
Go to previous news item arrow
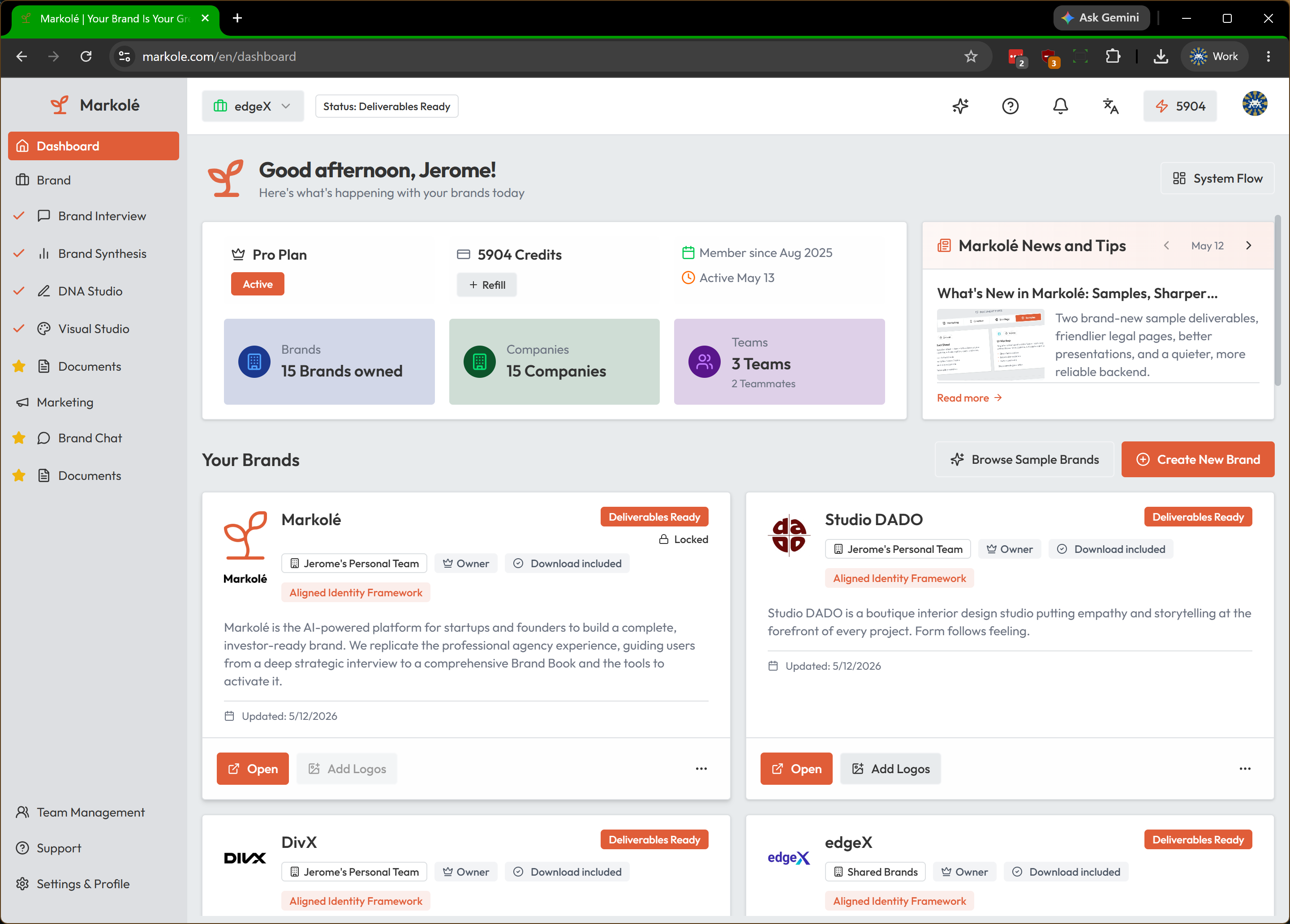pyautogui.click(x=1166, y=246)
